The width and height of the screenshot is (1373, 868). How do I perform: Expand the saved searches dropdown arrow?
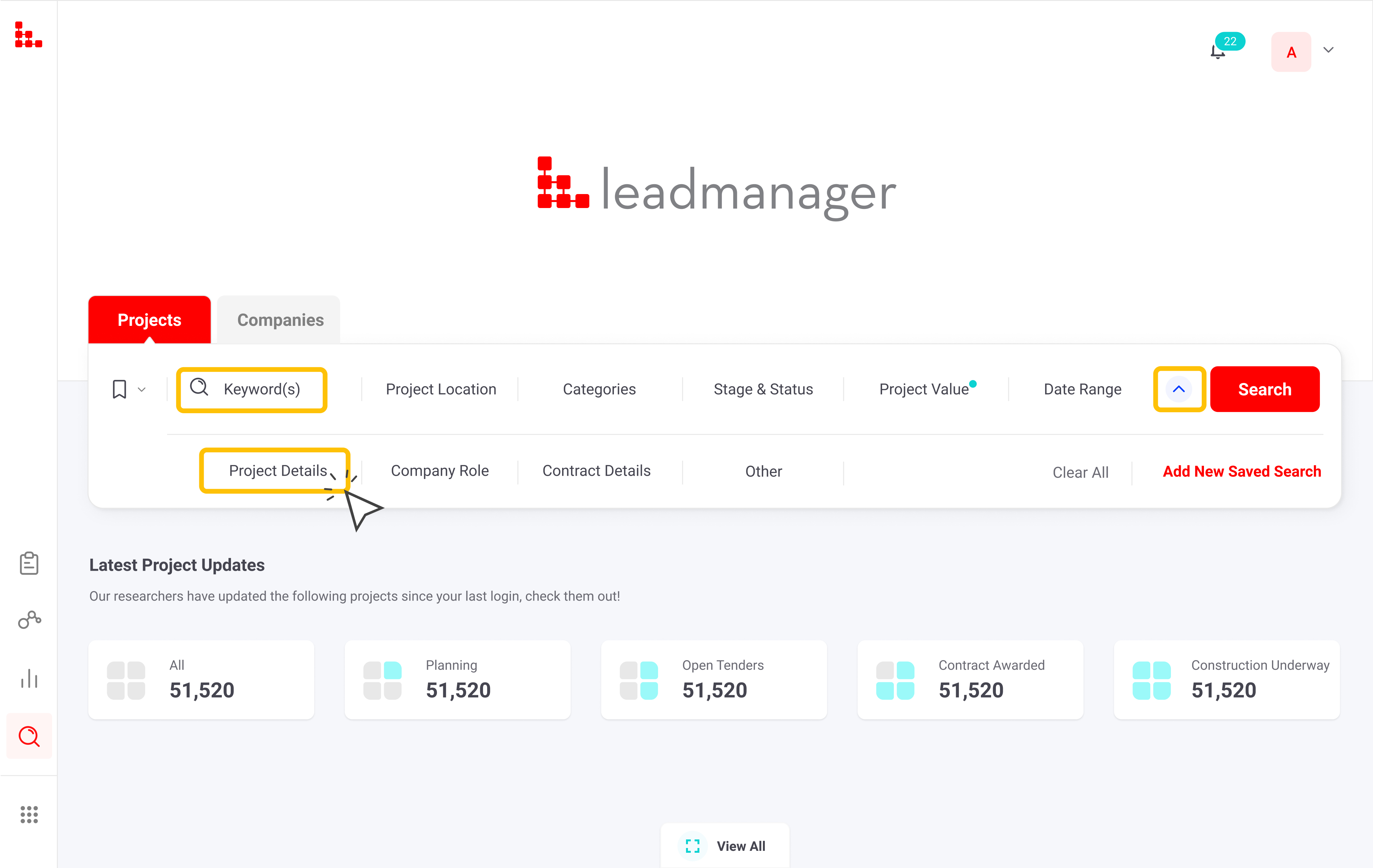coord(142,390)
